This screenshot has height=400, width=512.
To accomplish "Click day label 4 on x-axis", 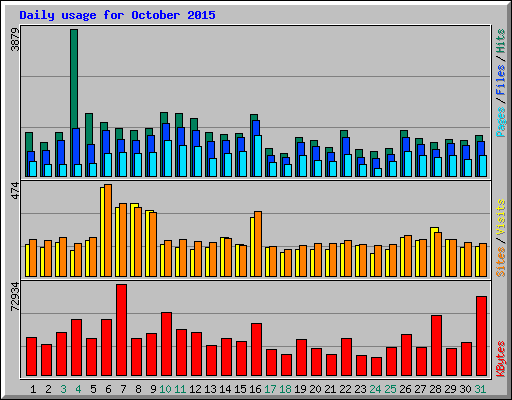I will pos(78,389).
